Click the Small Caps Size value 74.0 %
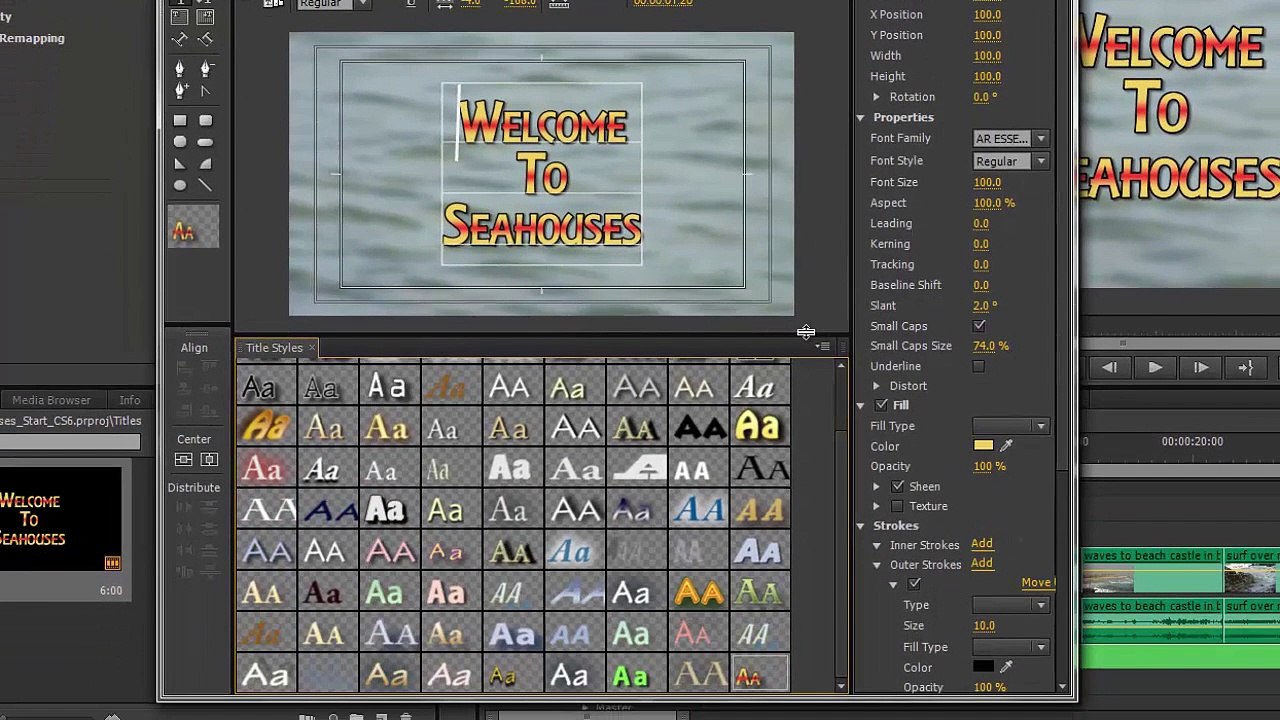Image resolution: width=1280 pixels, height=720 pixels. (x=991, y=346)
